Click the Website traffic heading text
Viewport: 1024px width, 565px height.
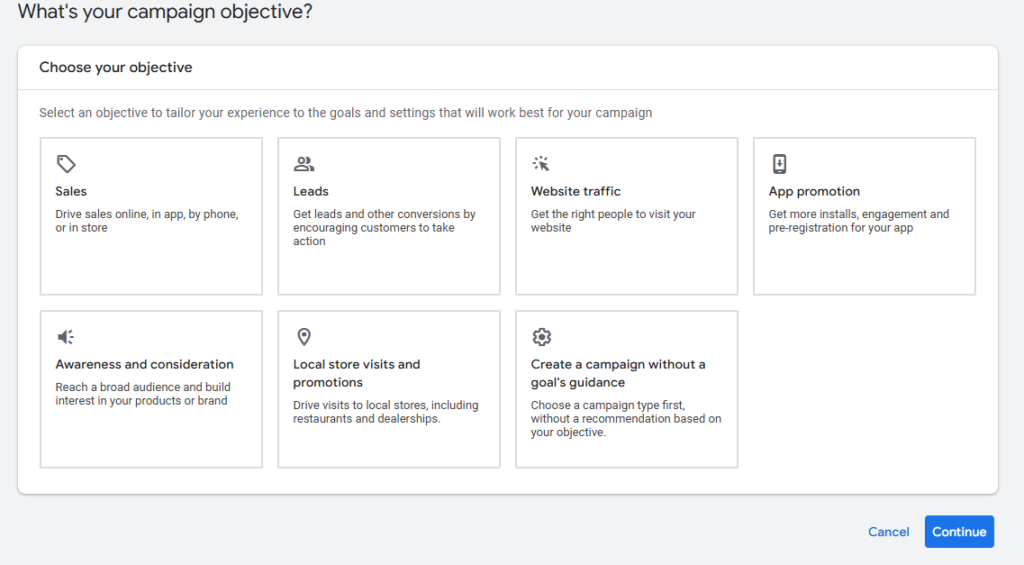pos(576,191)
